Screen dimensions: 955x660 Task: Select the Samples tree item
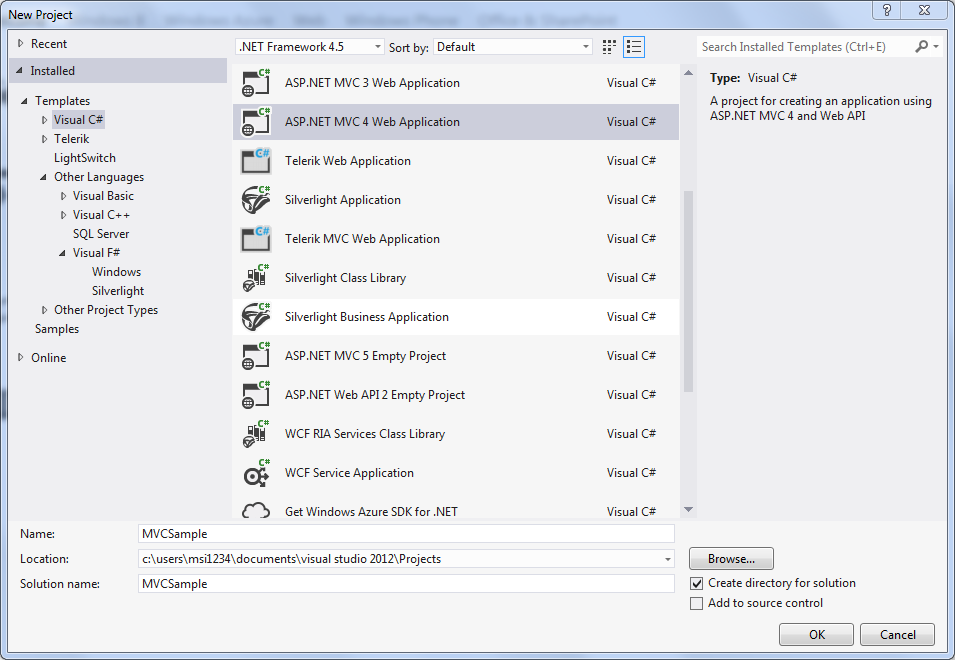pos(57,329)
